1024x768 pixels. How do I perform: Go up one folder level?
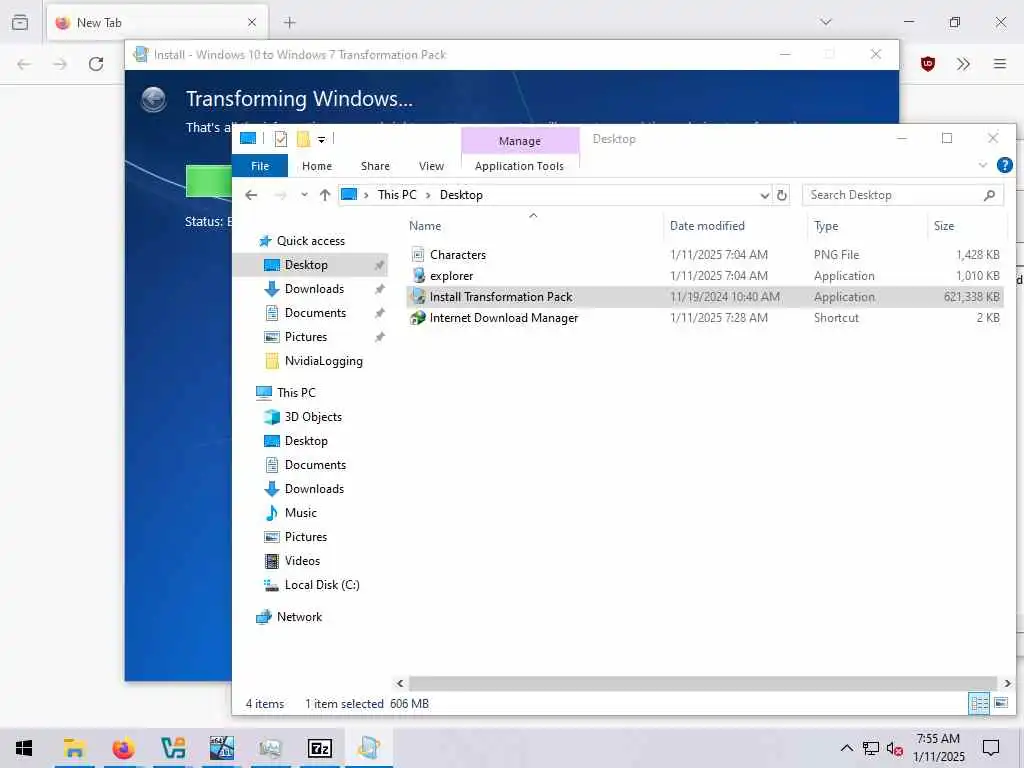[325, 195]
